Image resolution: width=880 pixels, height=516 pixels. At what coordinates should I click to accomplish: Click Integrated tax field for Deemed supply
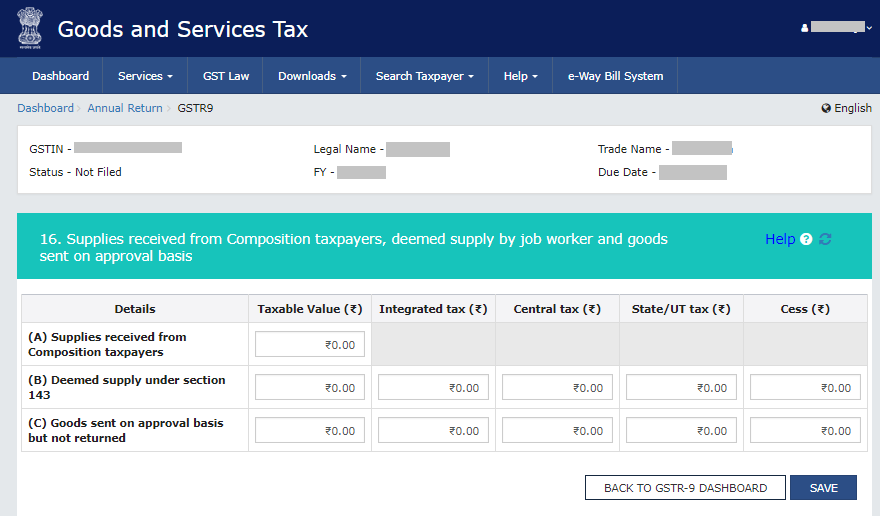click(x=433, y=388)
